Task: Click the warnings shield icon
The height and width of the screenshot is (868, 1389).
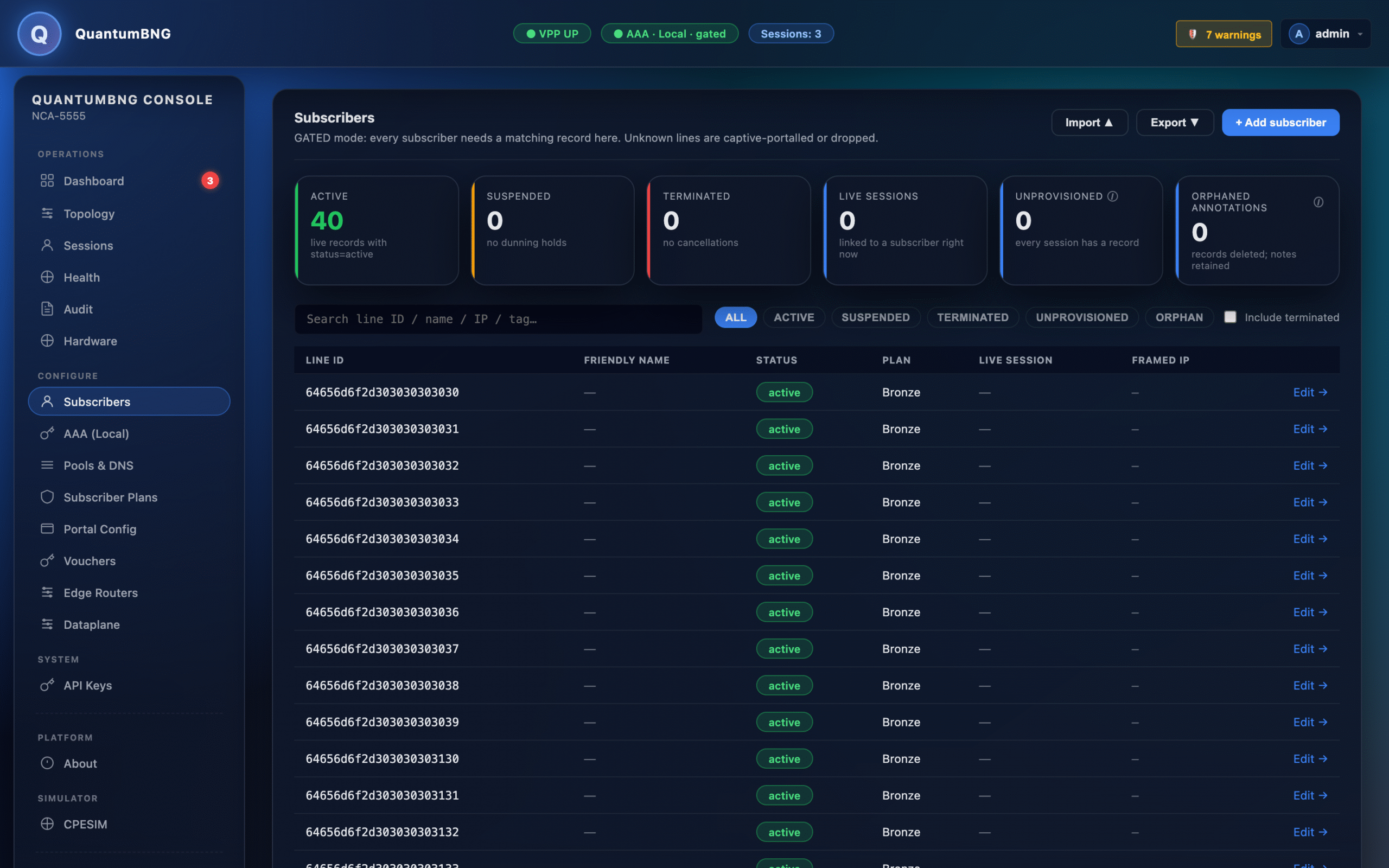Action: point(1192,34)
